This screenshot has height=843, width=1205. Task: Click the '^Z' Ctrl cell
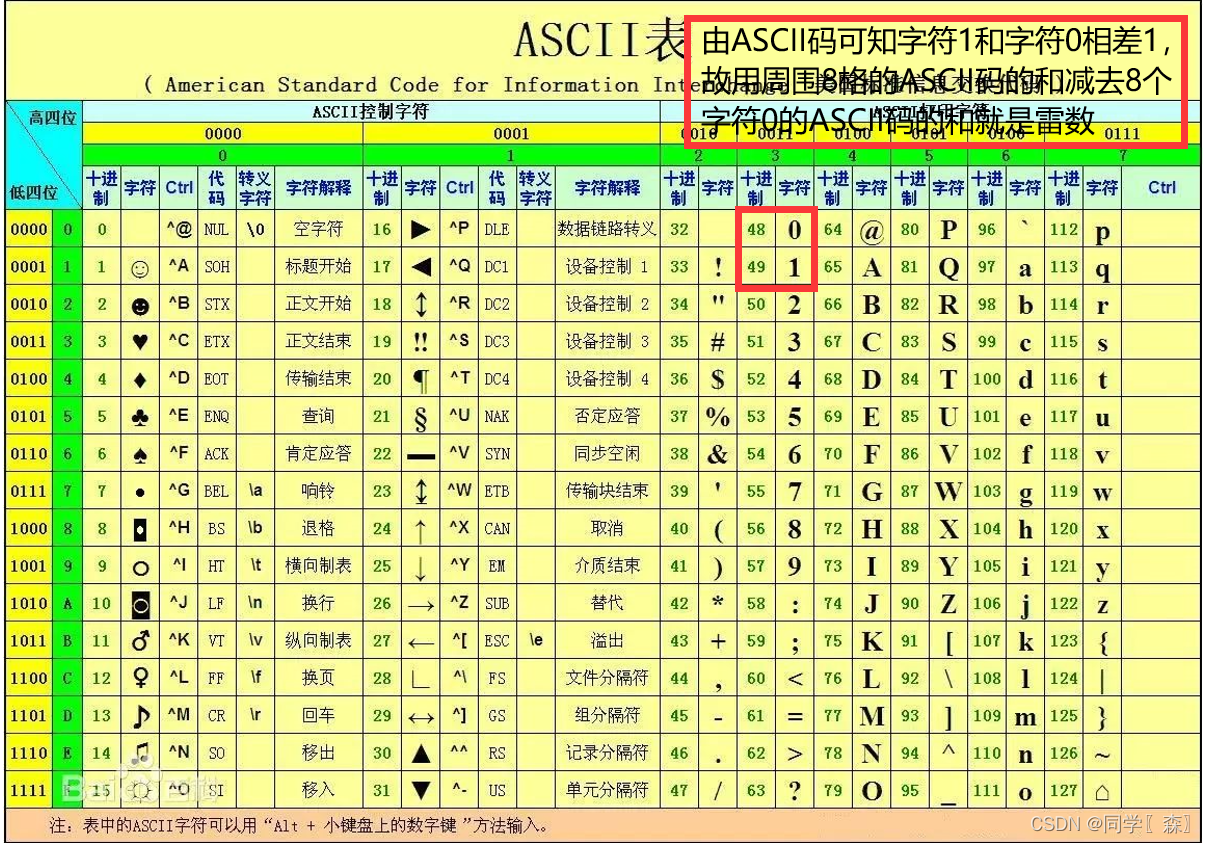(459, 603)
